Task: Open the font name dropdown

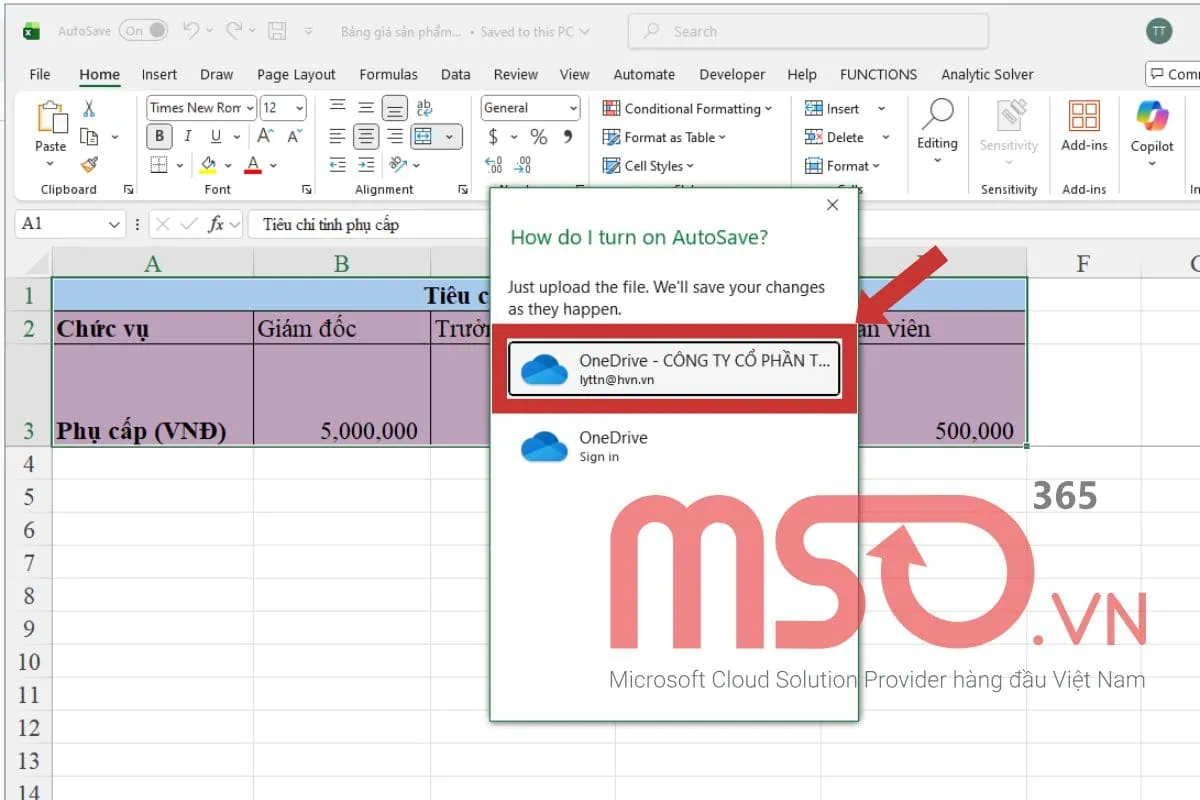Action: [249, 108]
